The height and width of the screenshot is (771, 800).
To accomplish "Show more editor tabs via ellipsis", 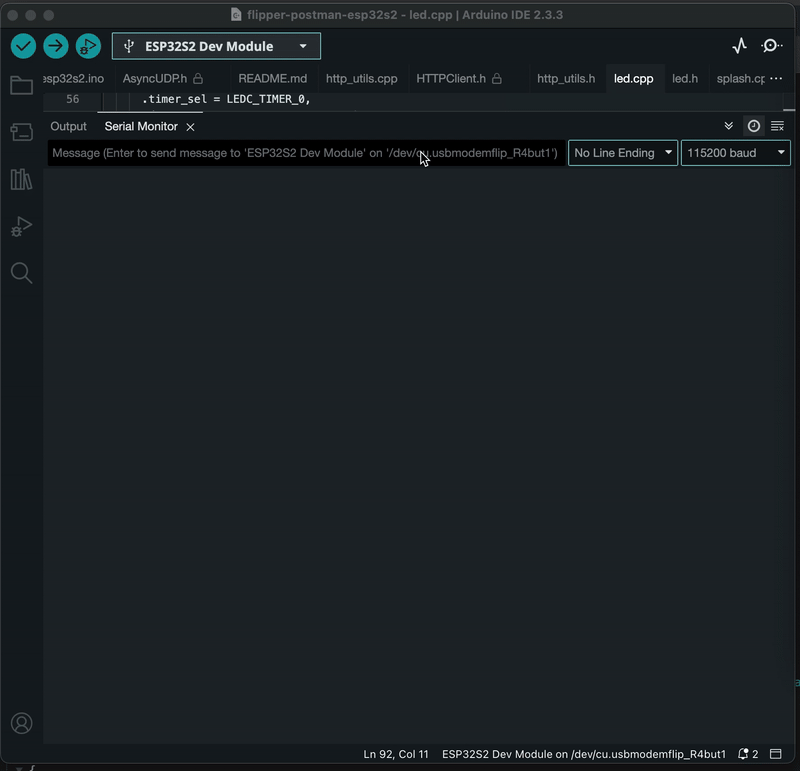I will [776, 79].
